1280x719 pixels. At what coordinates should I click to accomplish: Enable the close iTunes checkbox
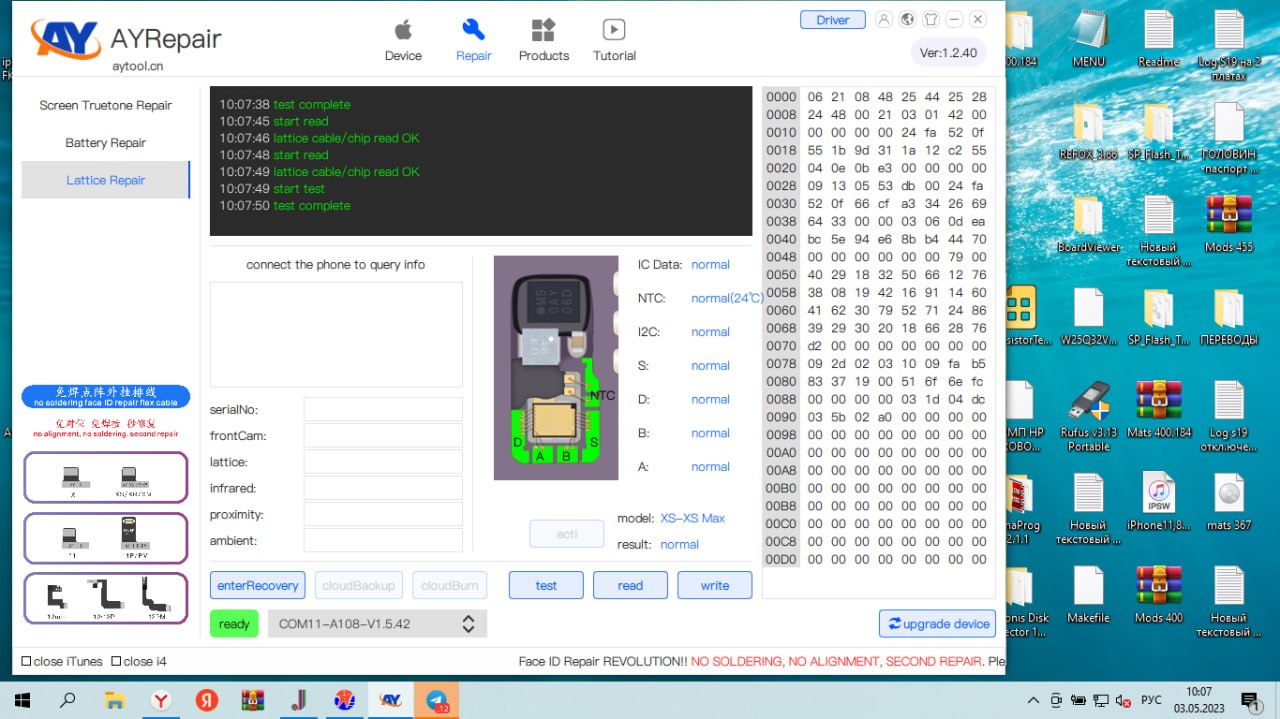pyautogui.click(x=27, y=661)
